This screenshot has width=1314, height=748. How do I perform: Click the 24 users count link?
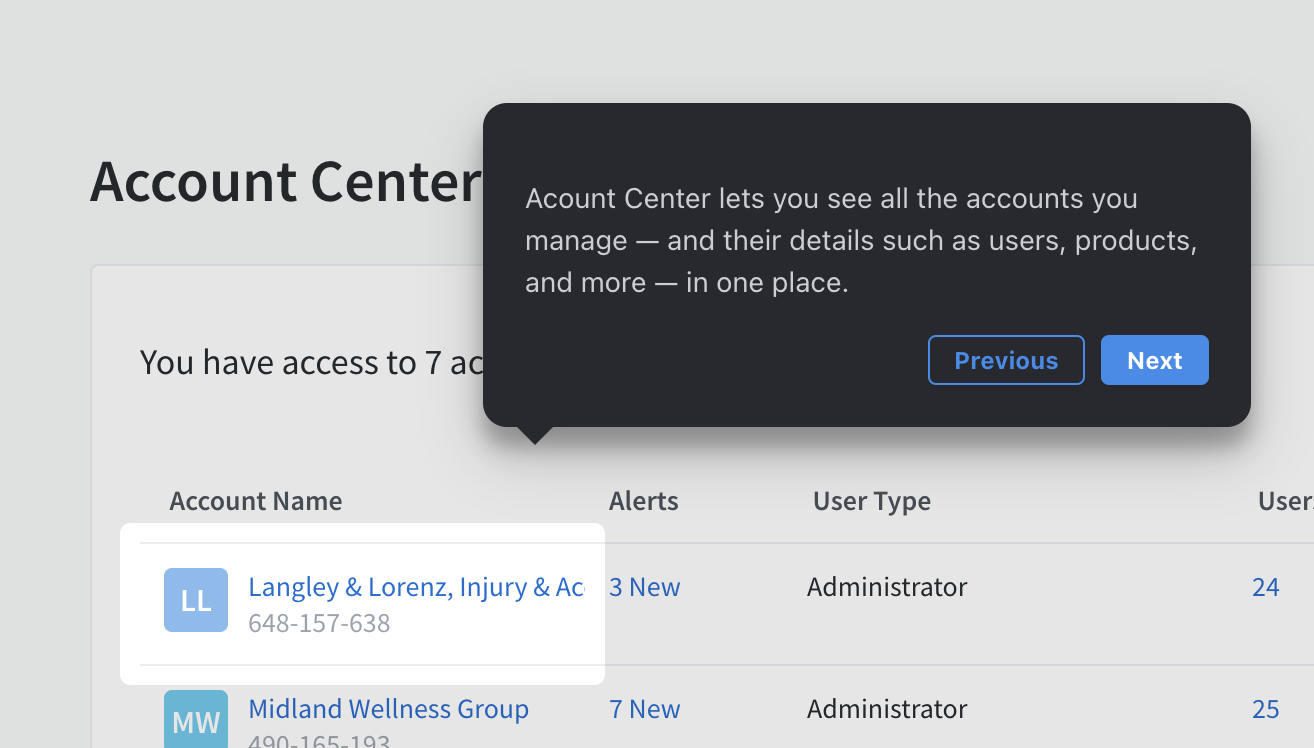point(1265,587)
